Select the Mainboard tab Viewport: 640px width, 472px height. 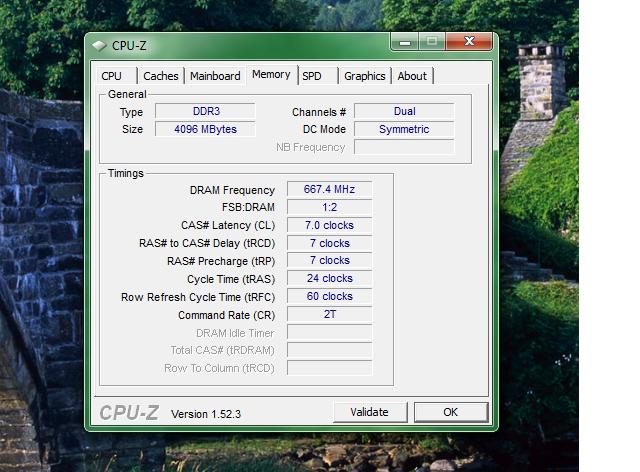click(215, 76)
